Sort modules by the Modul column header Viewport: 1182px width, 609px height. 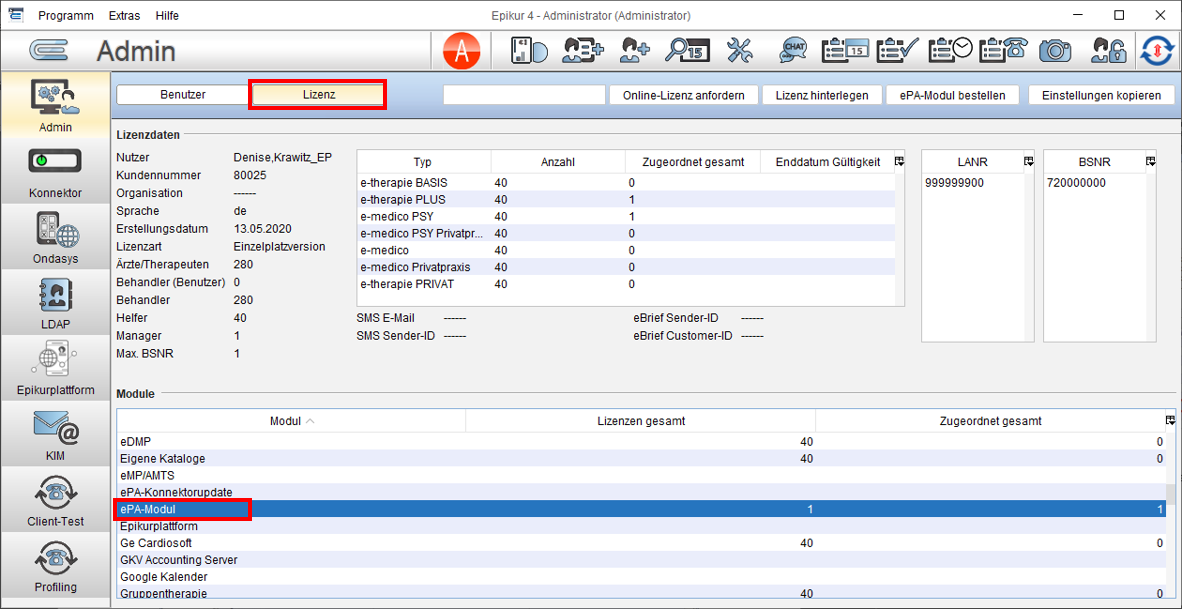coord(291,421)
